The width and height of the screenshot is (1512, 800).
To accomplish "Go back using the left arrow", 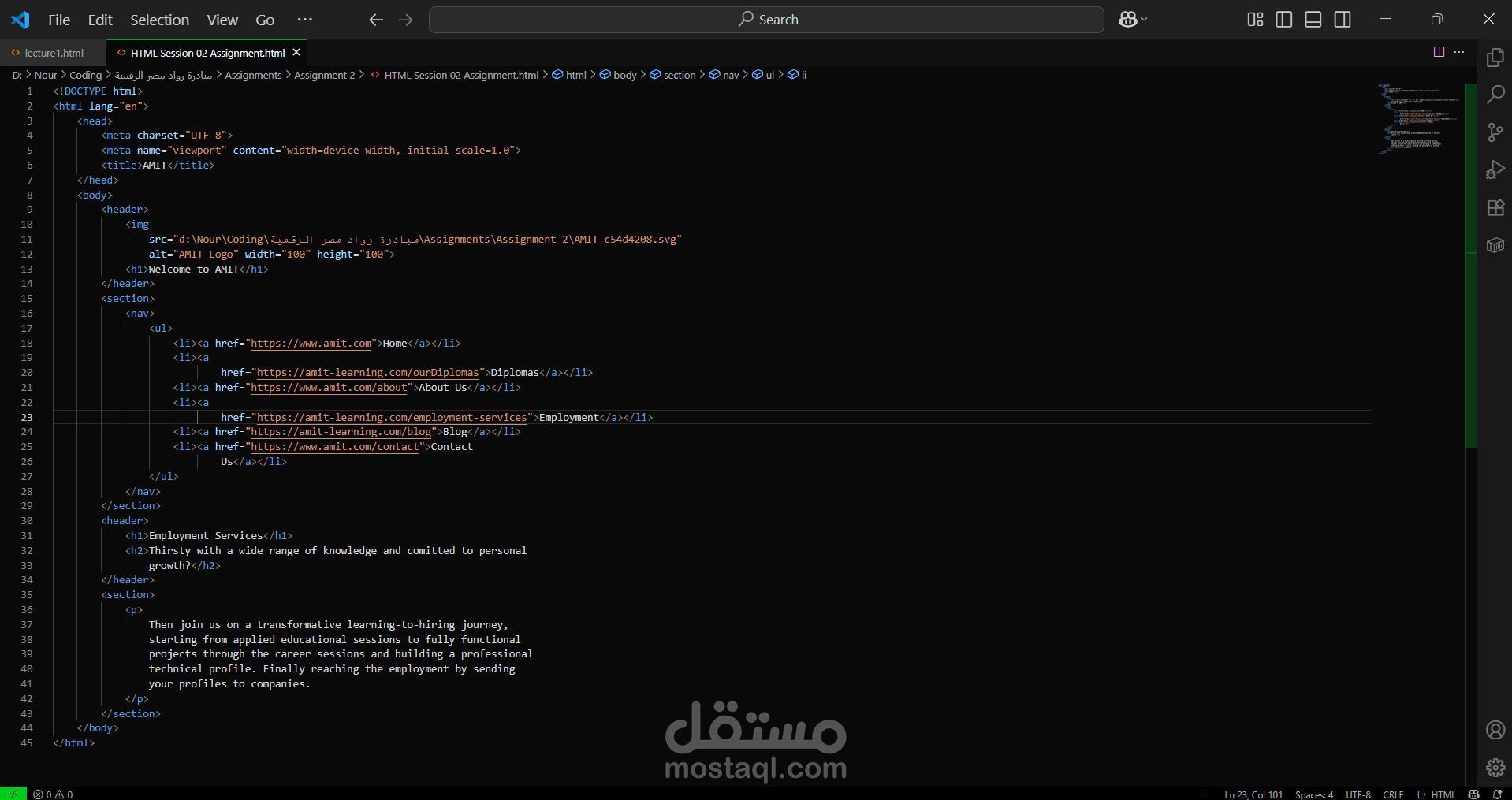I will tap(376, 20).
